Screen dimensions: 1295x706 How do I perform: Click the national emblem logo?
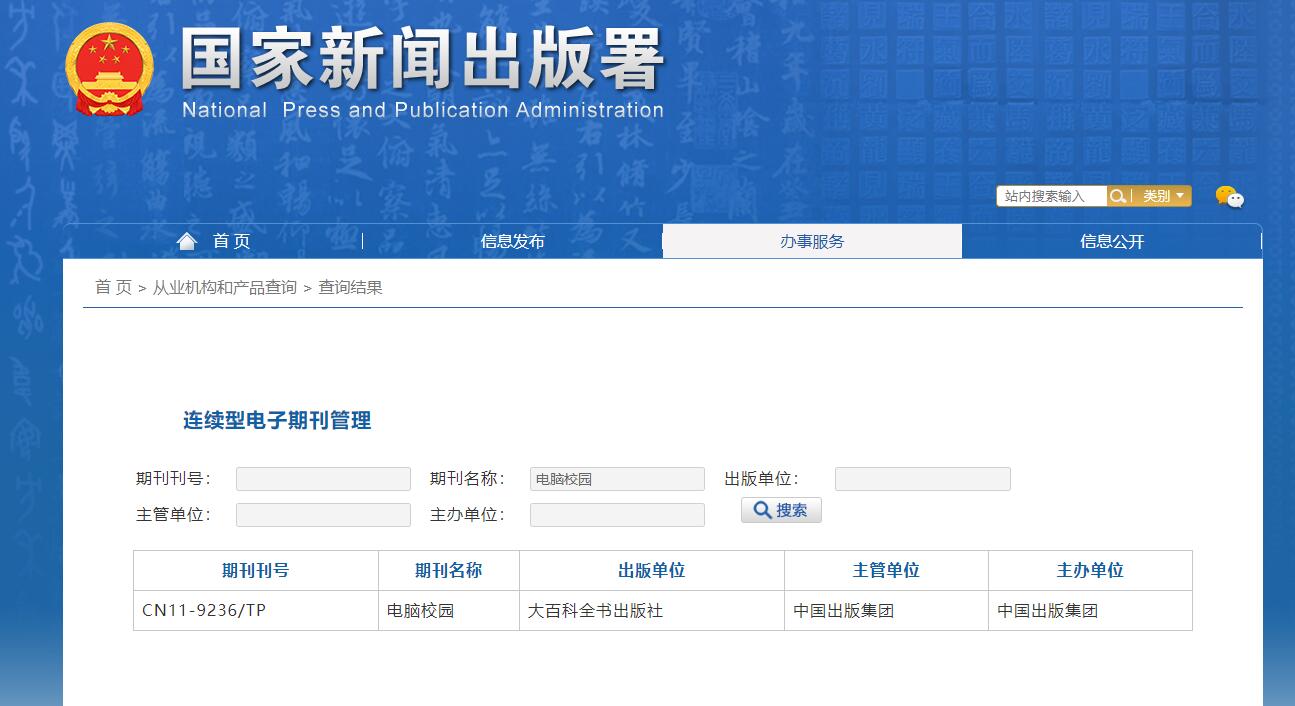(x=109, y=69)
